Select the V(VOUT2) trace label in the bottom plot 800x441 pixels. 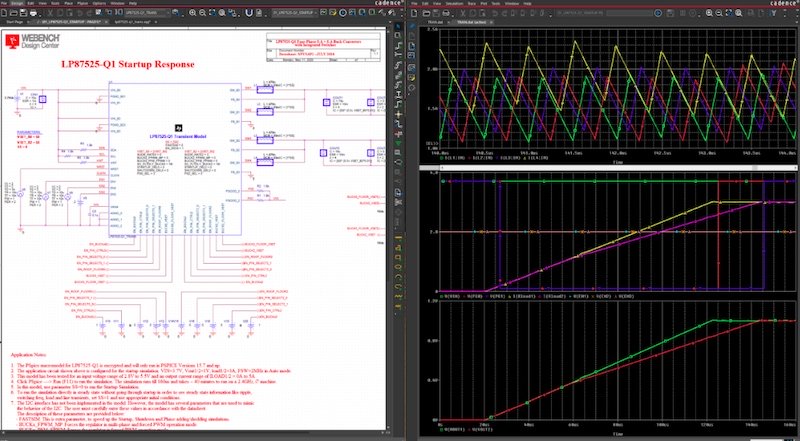(482, 430)
